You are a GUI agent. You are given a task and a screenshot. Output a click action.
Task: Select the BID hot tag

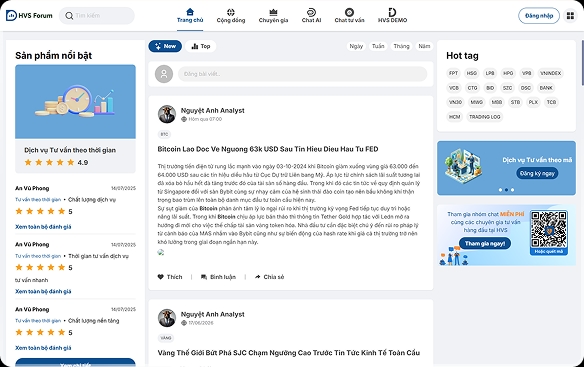pos(490,88)
